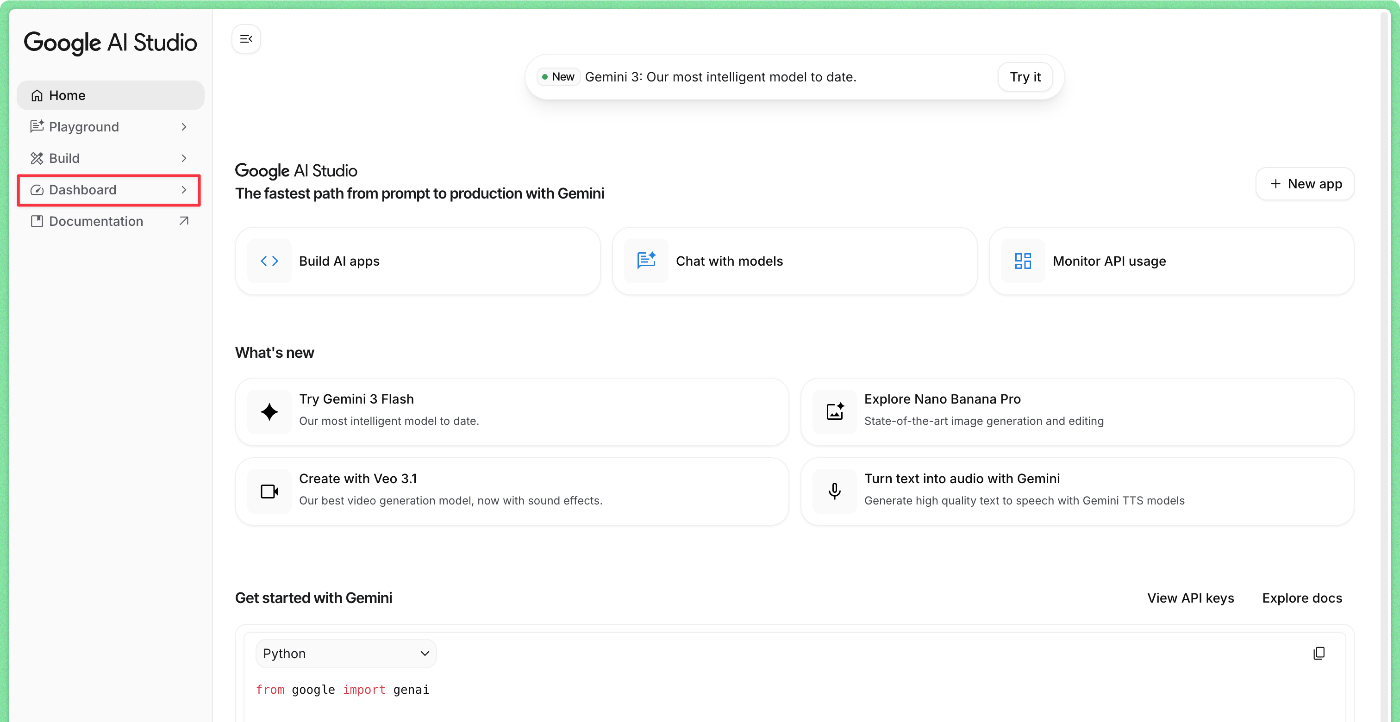The width and height of the screenshot is (1400, 722).
Task: Click the Monitor API usage icon
Action: 1023,260
